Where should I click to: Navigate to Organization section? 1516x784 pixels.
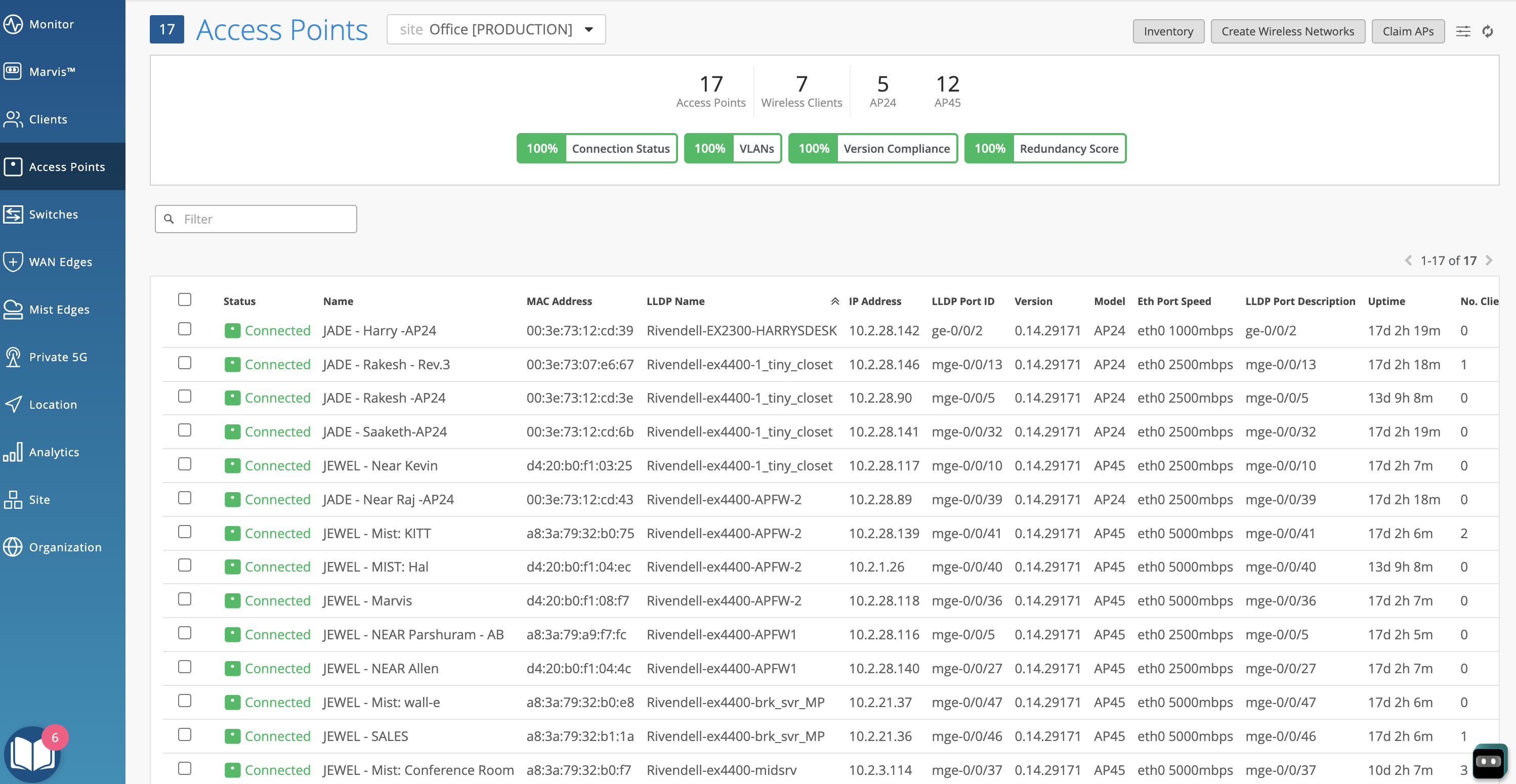(x=65, y=547)
